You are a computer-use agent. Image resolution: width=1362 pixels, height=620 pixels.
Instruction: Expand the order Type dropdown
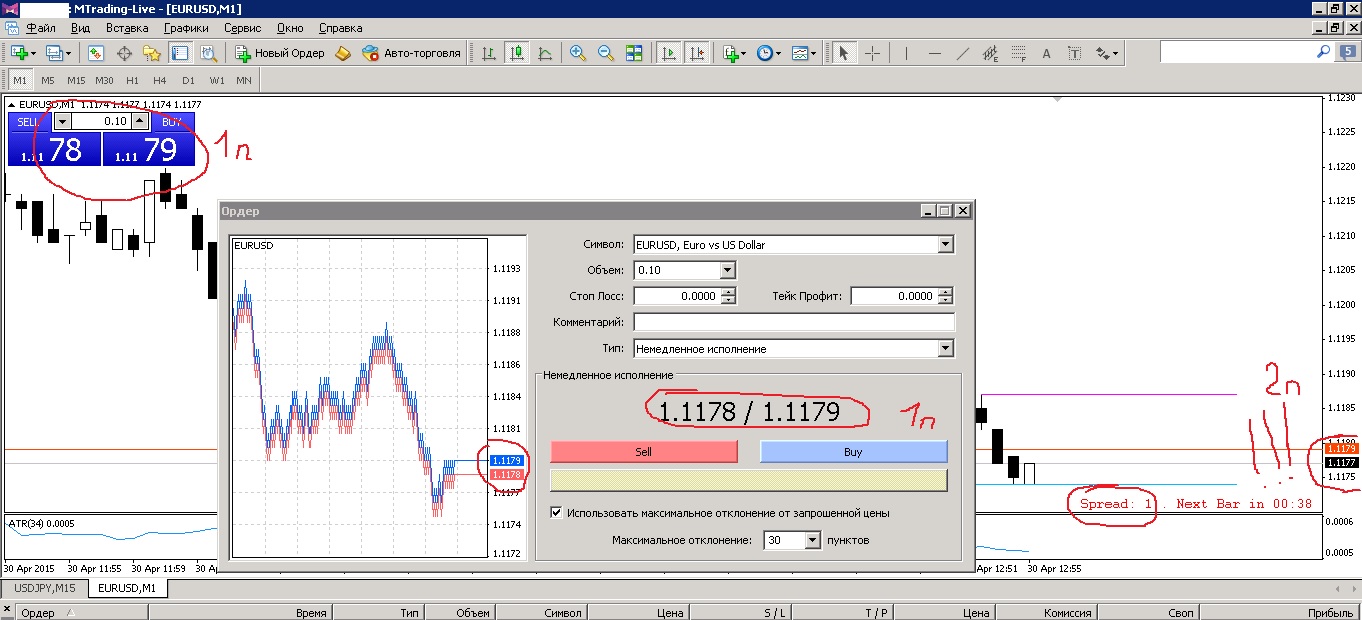click(x=945, y=349)
